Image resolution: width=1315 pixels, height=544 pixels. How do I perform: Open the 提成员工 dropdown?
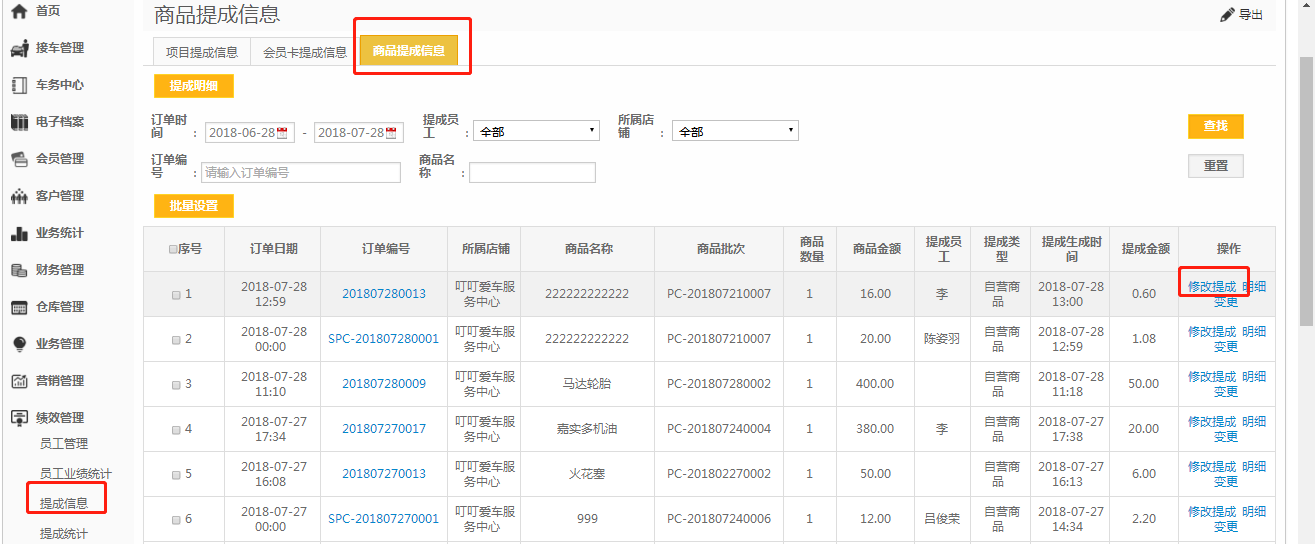(x=535, y=131)
